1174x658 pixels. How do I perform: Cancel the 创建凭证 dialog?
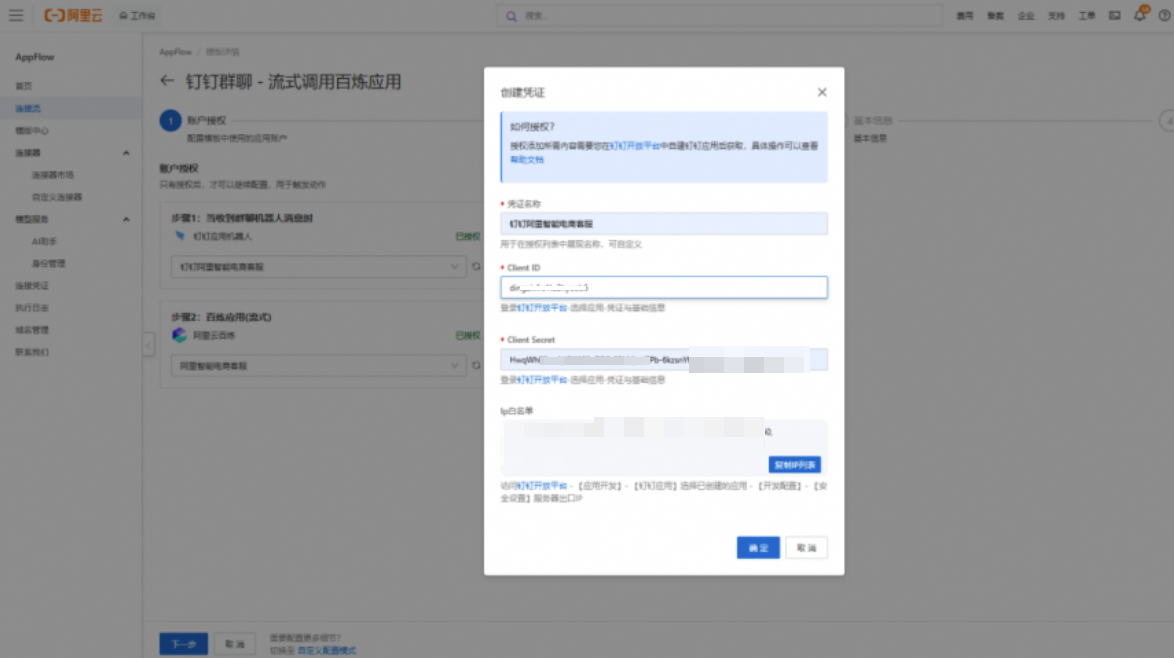pyautogui.click(x=806, y=548)
